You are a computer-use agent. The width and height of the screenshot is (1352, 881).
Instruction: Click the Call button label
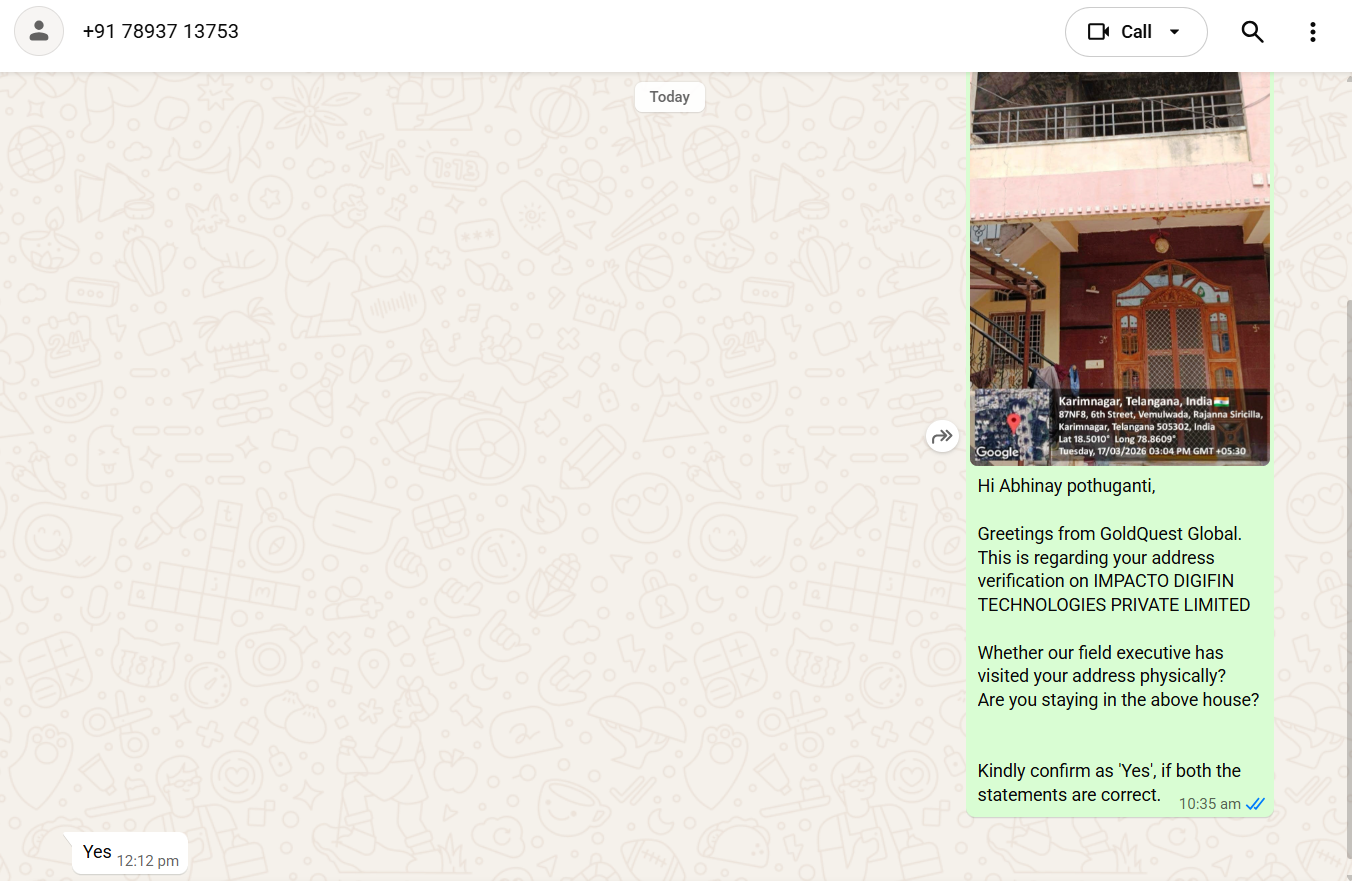pyautogui.click(x=1136, y=32)
